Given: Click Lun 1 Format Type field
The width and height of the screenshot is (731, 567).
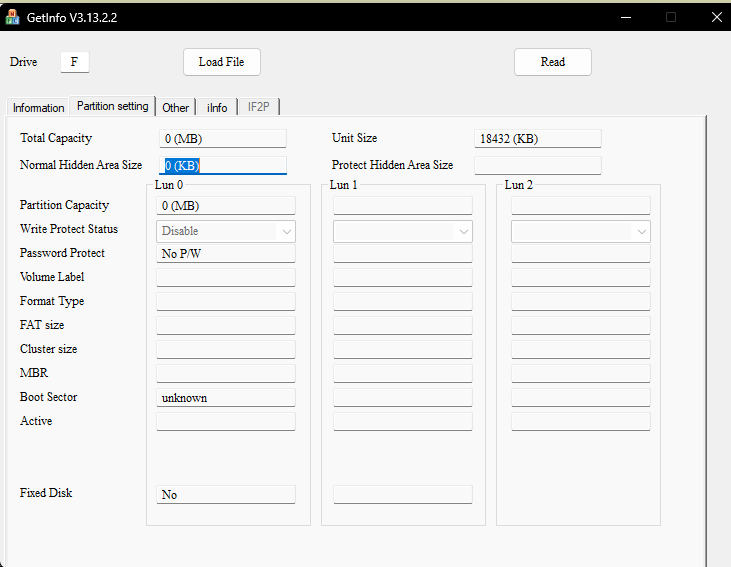Looking at the screenshot, I should click(x=403, y=302).
